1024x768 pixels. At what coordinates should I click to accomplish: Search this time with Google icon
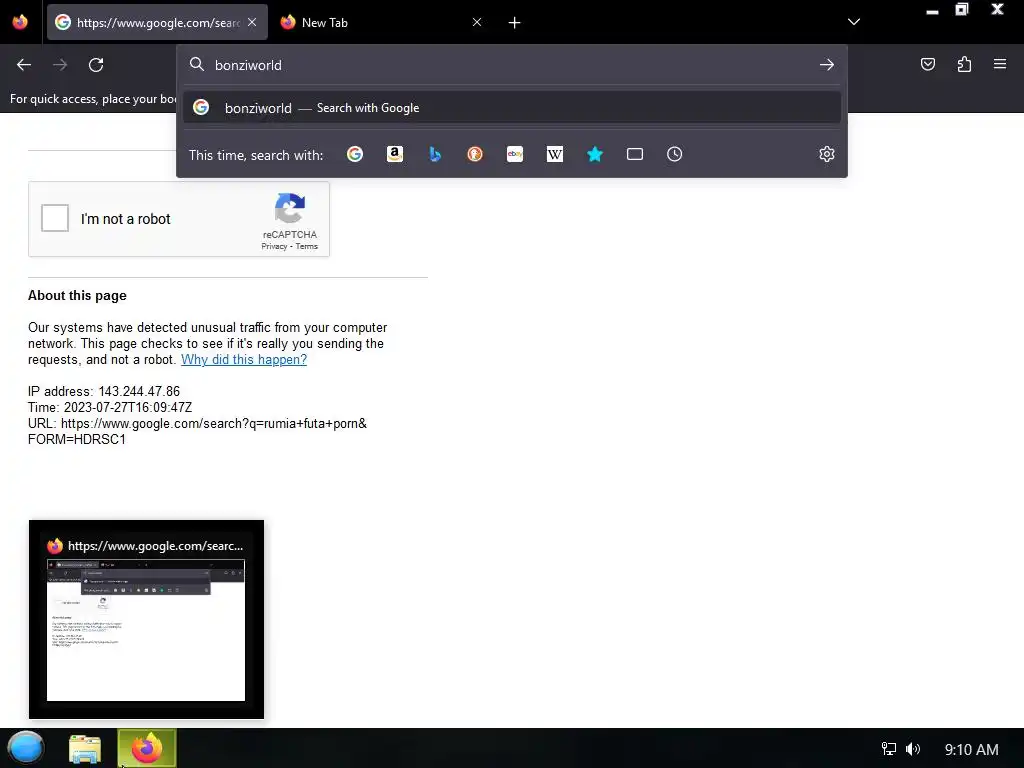tap(355, 154)
